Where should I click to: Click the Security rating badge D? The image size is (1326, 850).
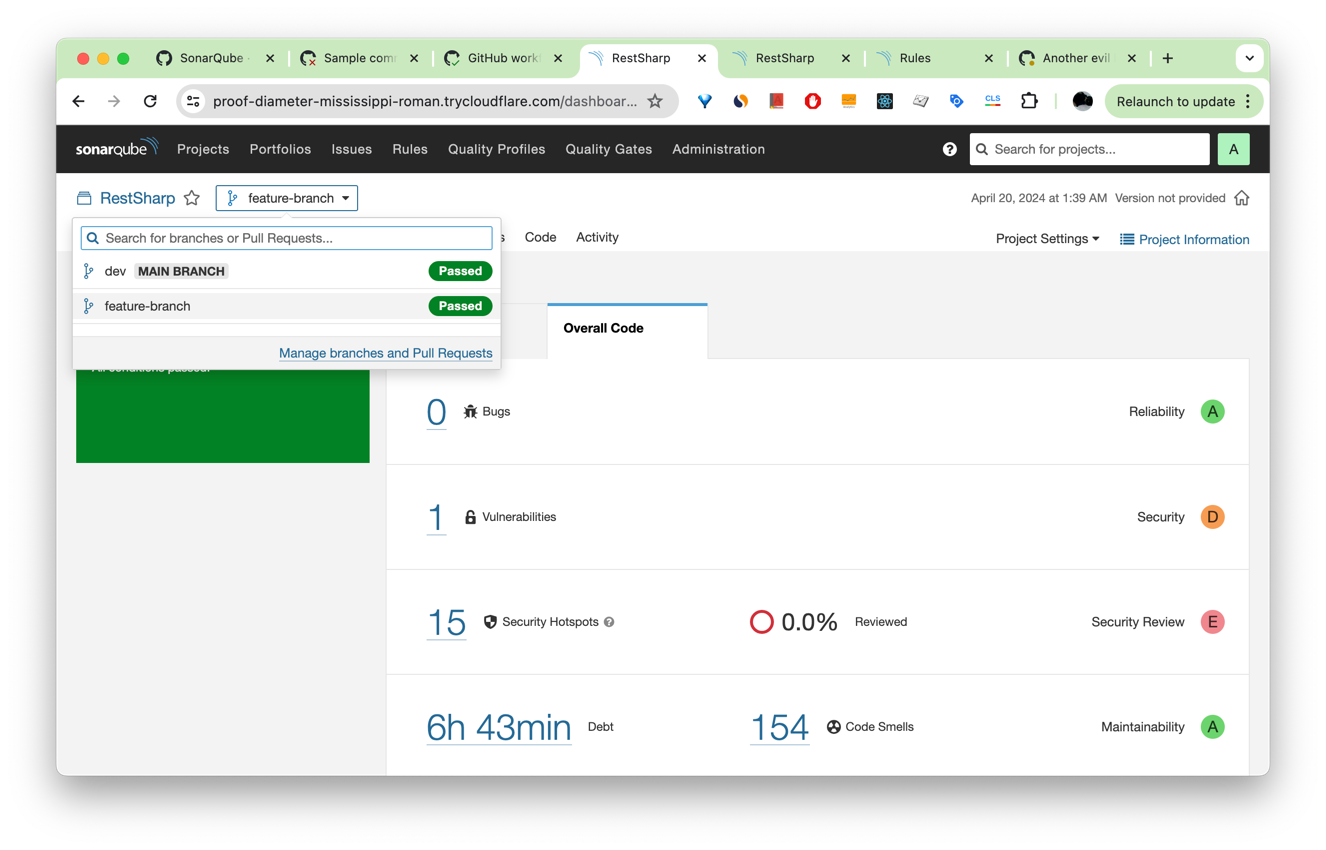[x=1212, y=517]
